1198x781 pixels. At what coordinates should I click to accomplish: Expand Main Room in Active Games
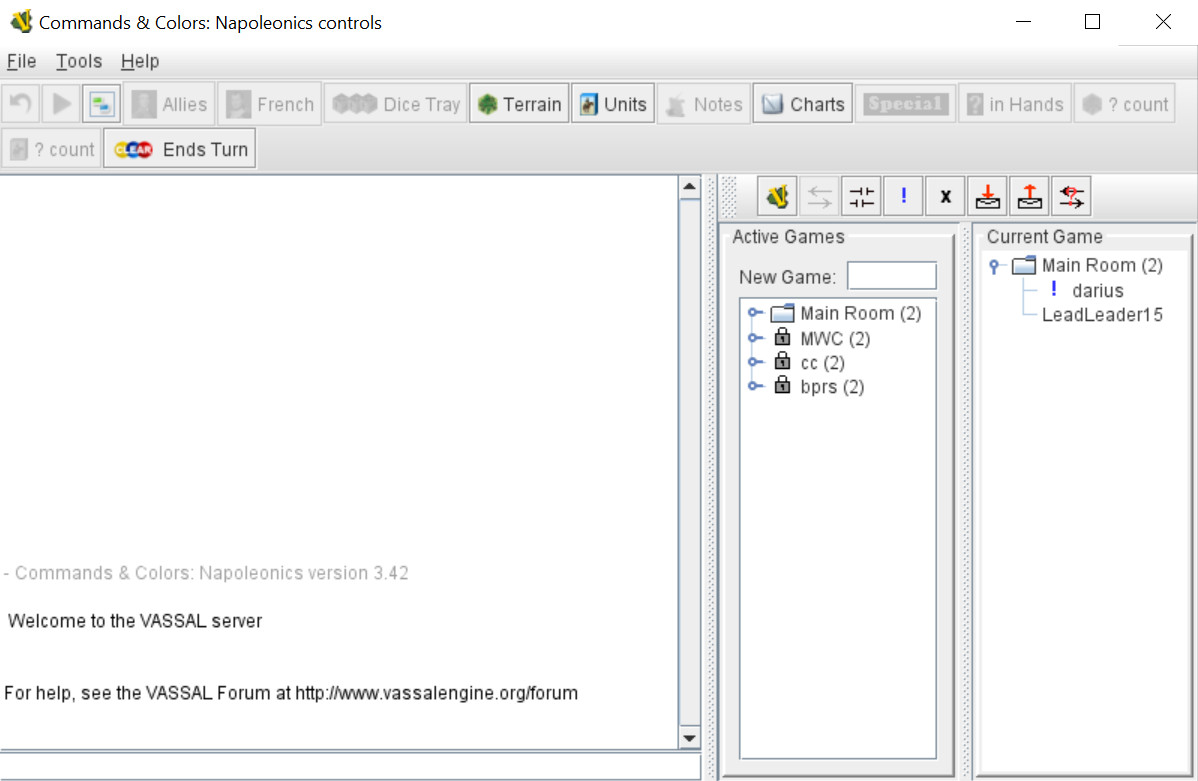click(754, 313)
